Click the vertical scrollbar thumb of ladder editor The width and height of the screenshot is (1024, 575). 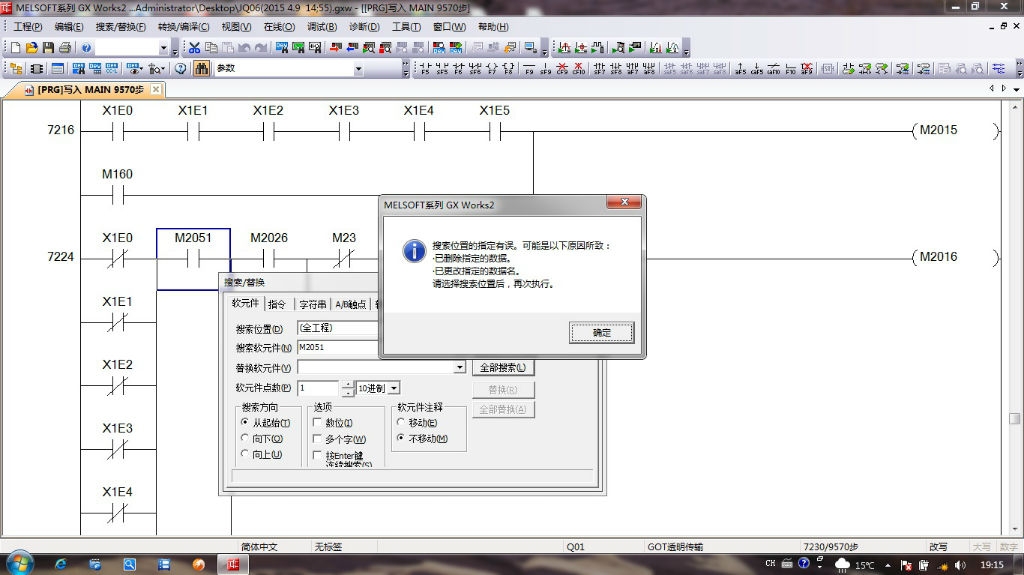[x=1014, y=418]
